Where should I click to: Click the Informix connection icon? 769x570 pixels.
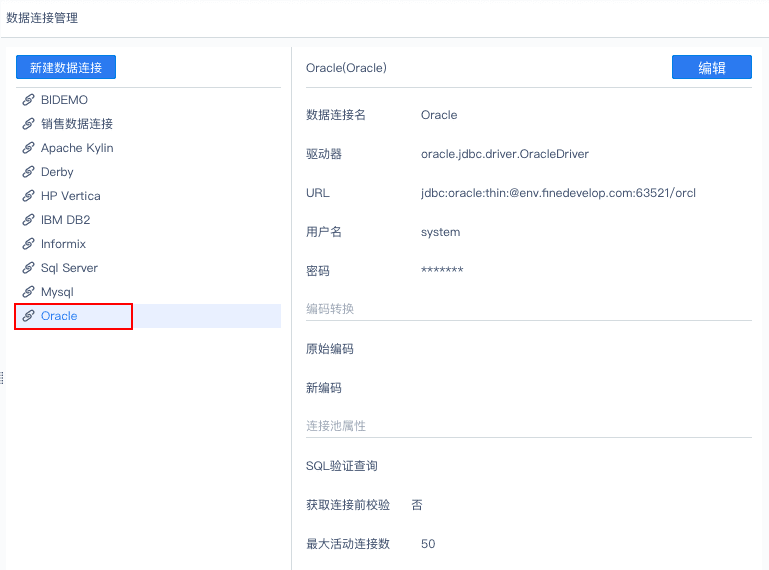[x=28, y=244]
